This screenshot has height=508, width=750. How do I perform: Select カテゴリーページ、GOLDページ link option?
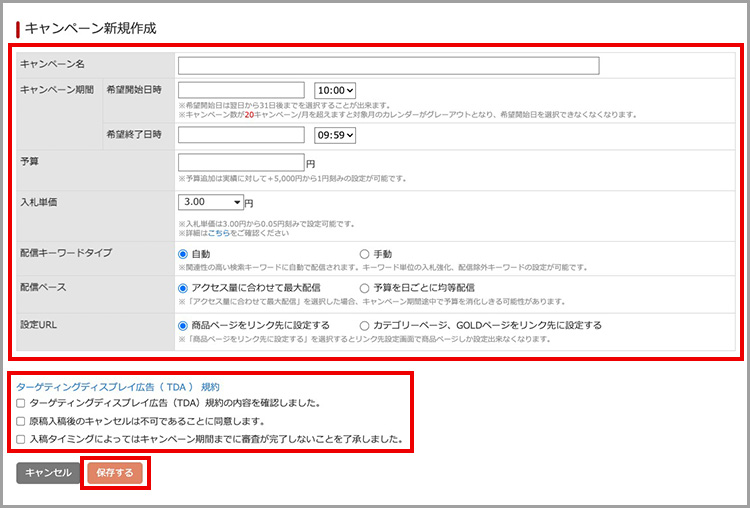(364, 325)
